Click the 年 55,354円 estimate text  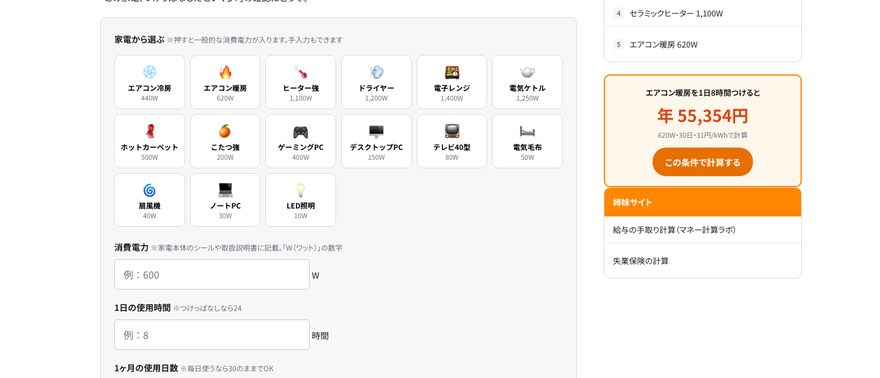[703, 116]
